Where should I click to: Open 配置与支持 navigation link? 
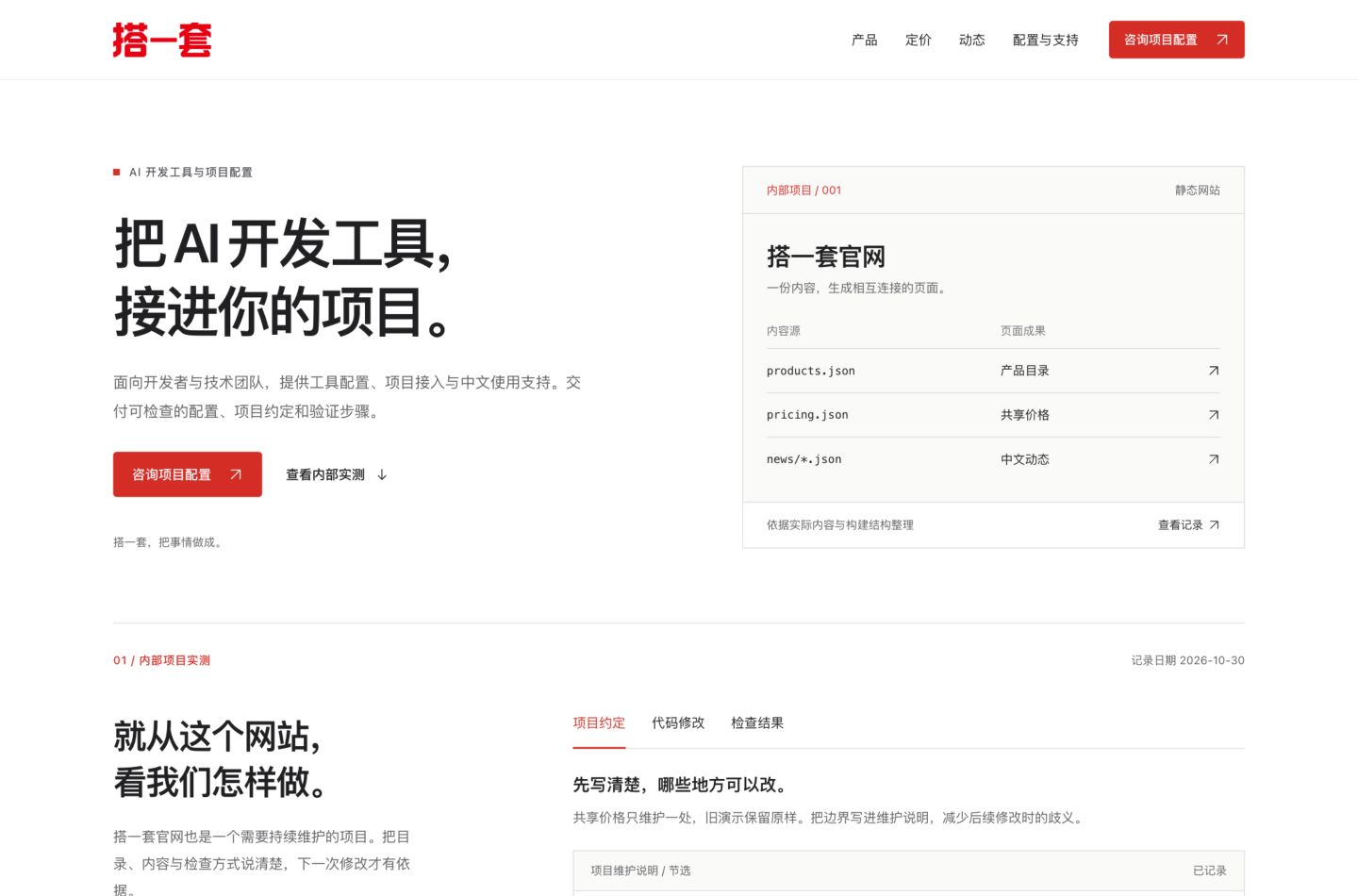[1046, 40]
